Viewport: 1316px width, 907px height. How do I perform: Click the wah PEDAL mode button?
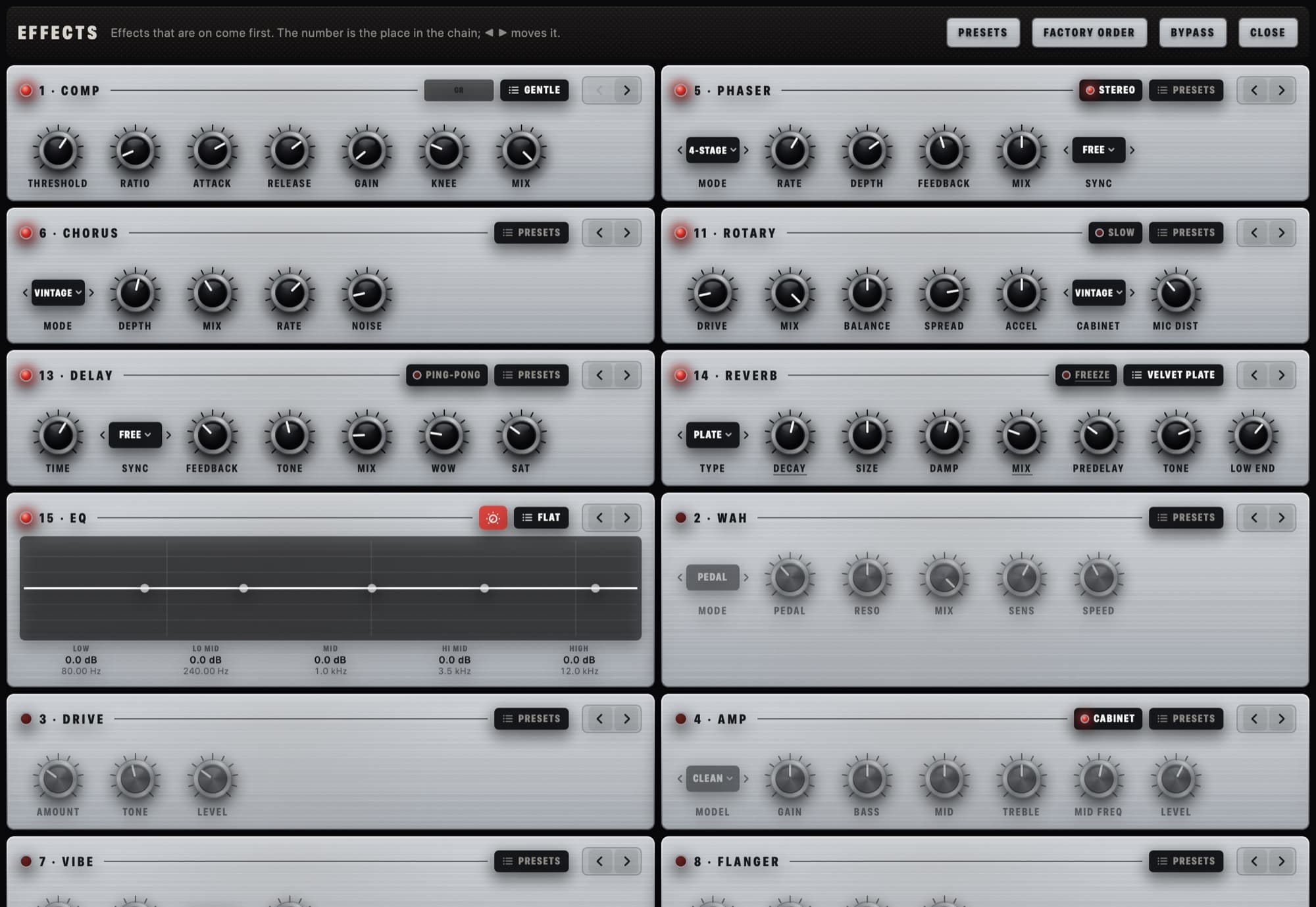[713, 577]
